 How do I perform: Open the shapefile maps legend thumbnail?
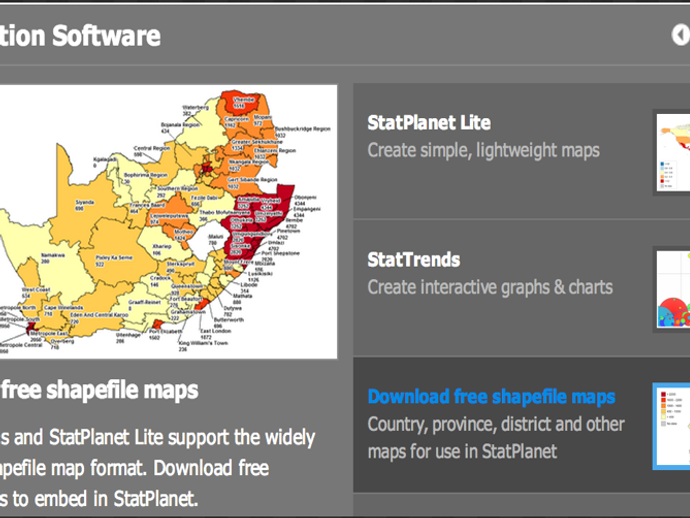(x=672, y=426)
